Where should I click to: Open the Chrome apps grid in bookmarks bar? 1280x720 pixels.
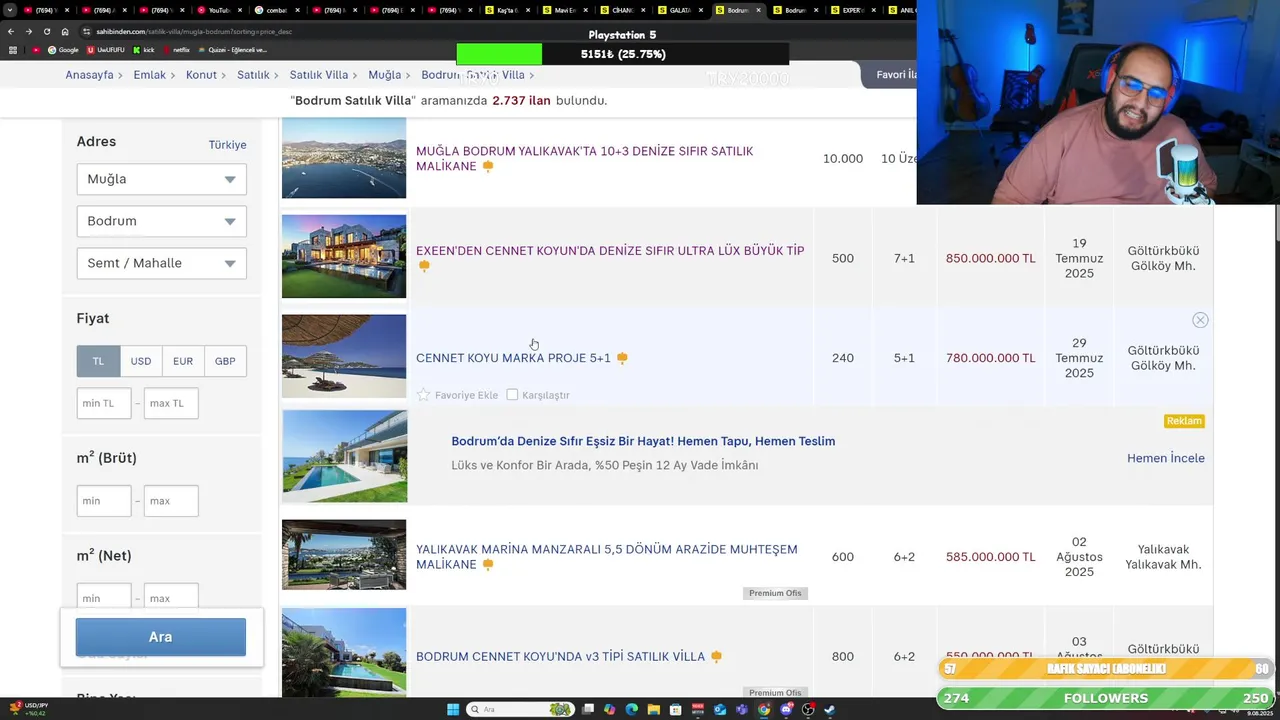tap(13, 50)
